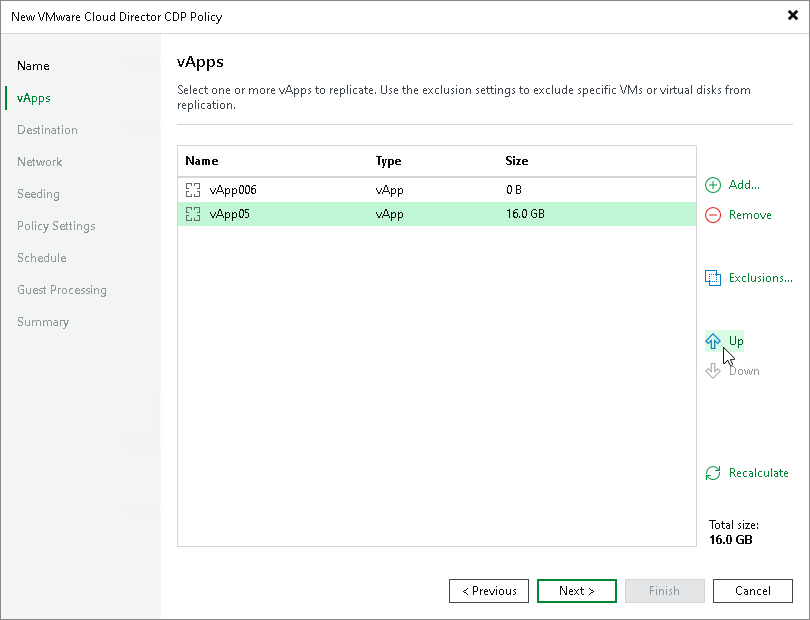Sort by the Type column header
The width and height of the screenshot is (810, 620).
(x=388, y=161)
